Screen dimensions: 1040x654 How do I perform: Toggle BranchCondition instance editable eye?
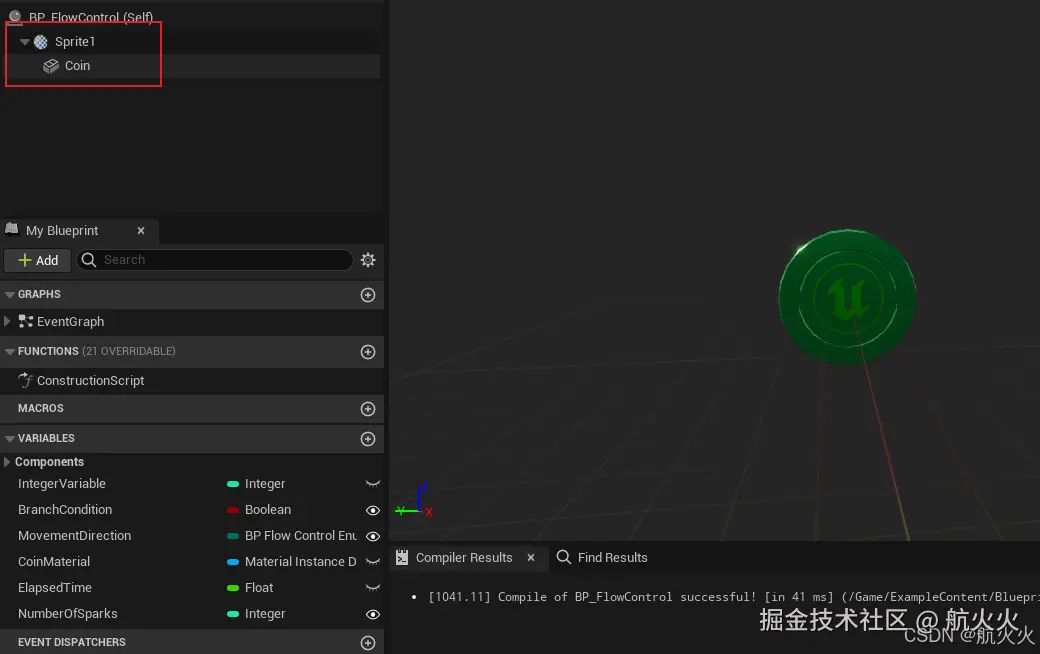click(x=373, y=510)
